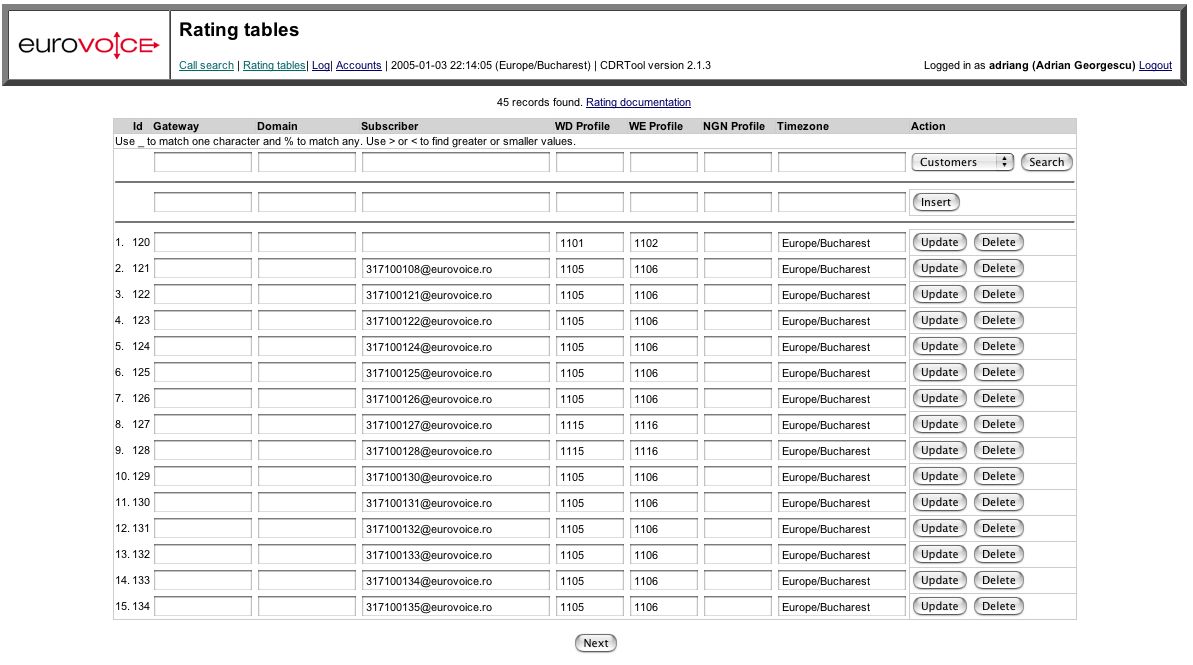Viewport: 1193px width, 665px height.
Task: Open the Accounts link
Action: (358, 65)
